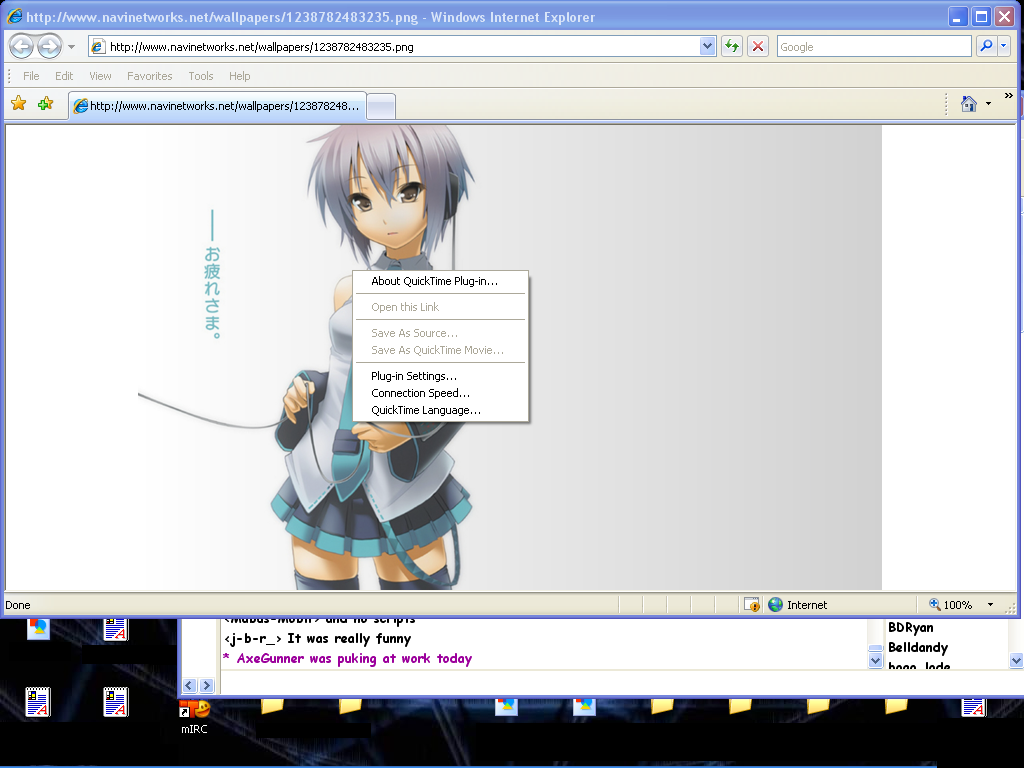This screenshot has width=1024, height=768.
Task: Stop loading with the red X icon
Action: (x=758, y=46)
